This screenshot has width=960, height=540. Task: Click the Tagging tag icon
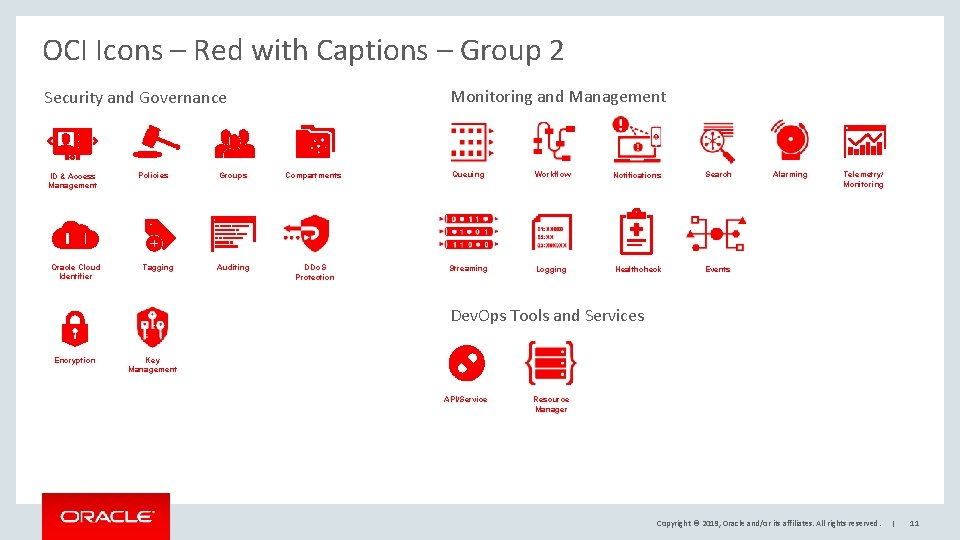coord(159,234)
